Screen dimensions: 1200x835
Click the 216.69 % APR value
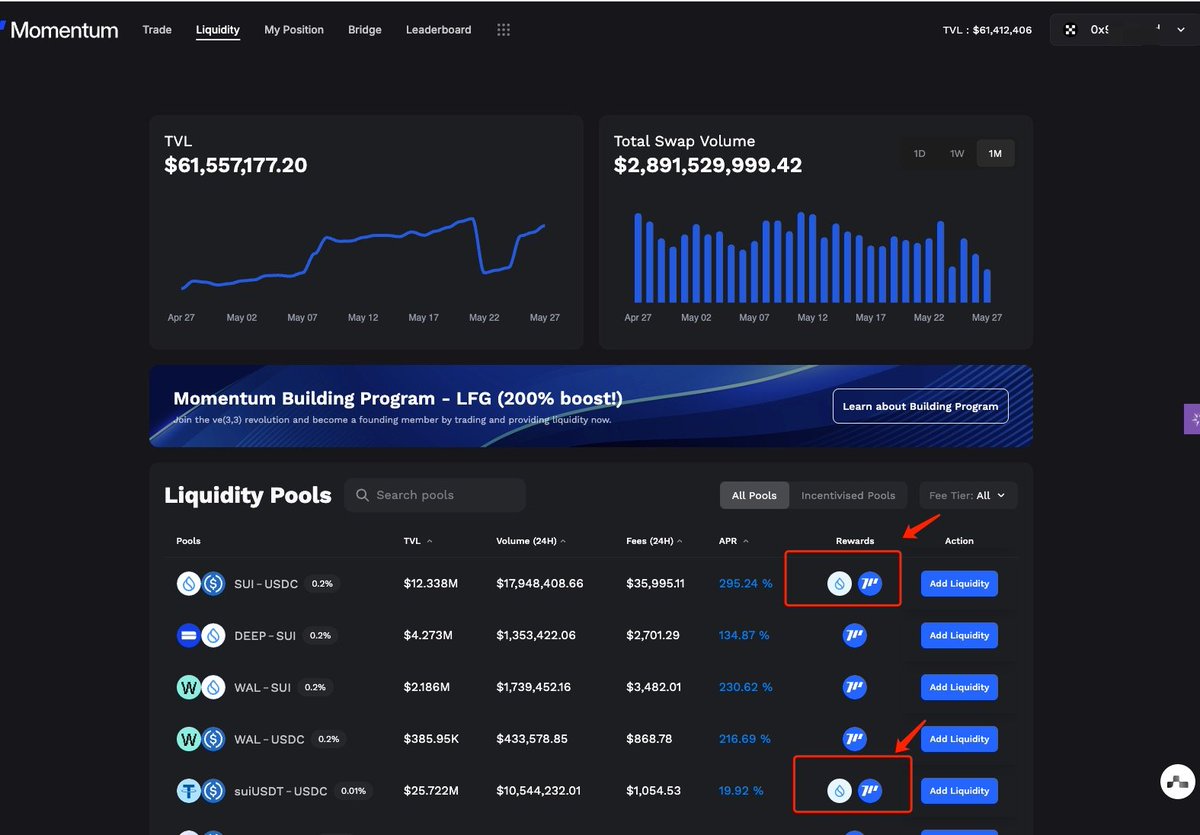tap(745, 739)
